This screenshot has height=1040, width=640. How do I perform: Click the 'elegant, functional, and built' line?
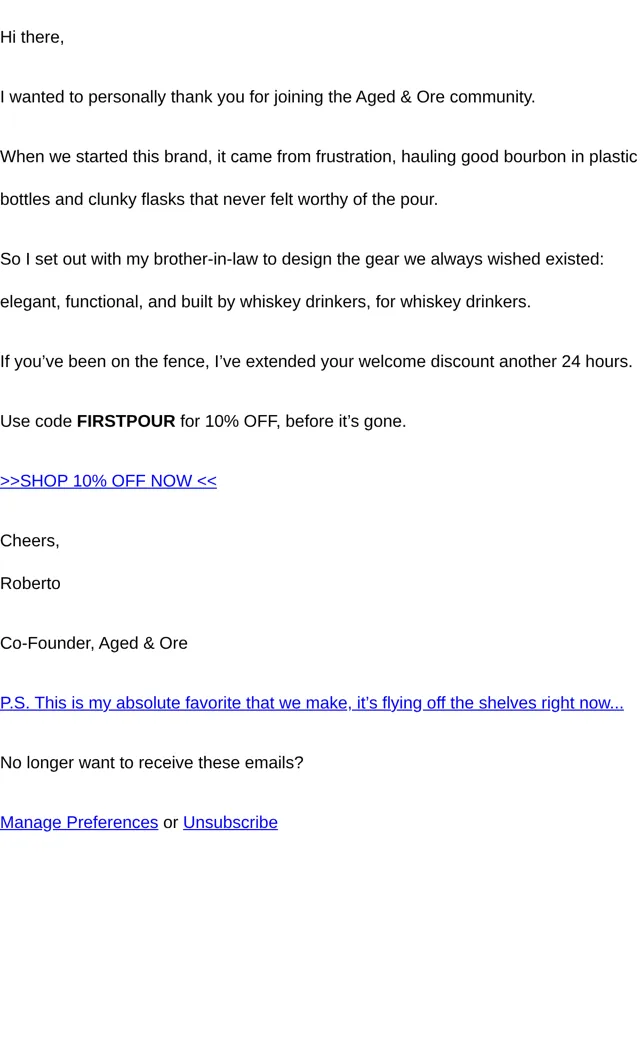265,302
